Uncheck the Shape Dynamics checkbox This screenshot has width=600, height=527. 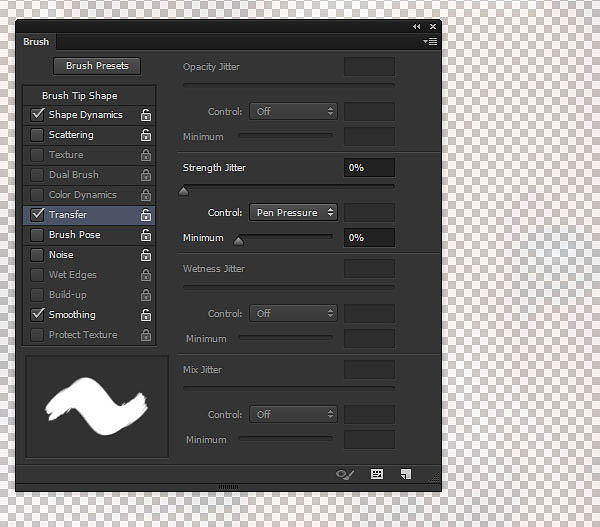coord(37,114)
